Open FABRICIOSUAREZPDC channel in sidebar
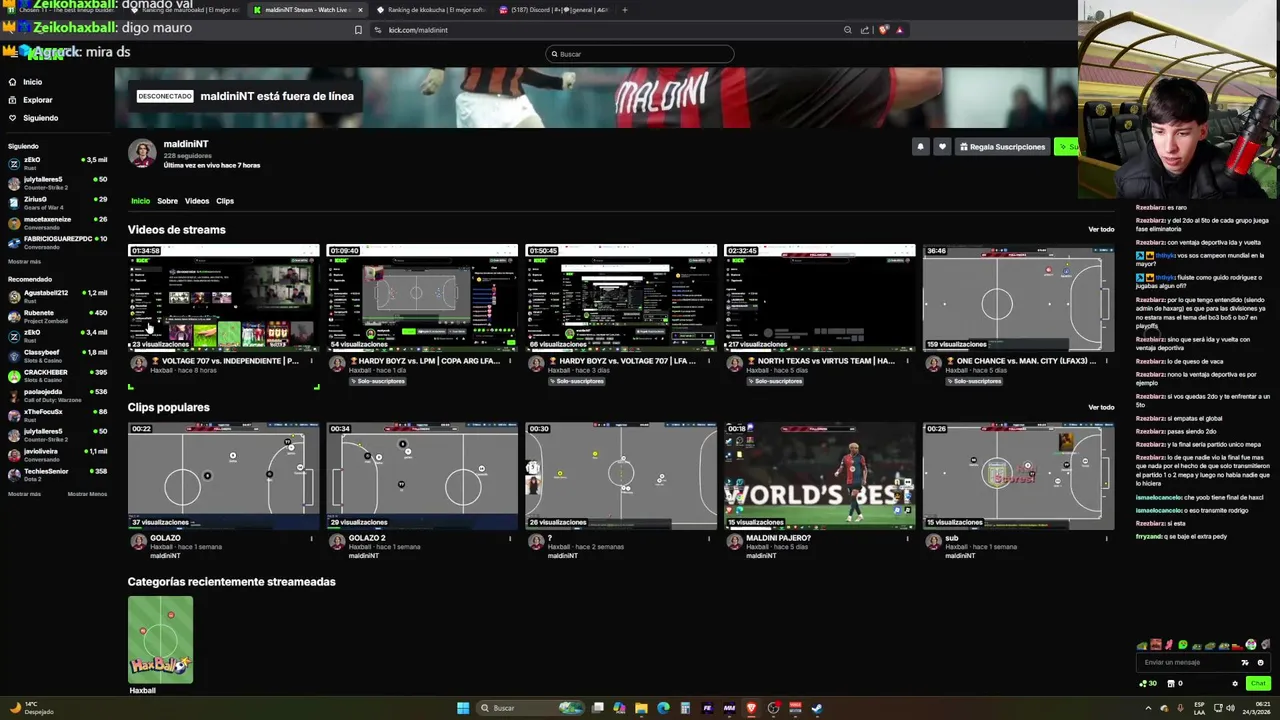This screenshot has width=1280, height=720. pyautogui.click(x=57, y=243)
